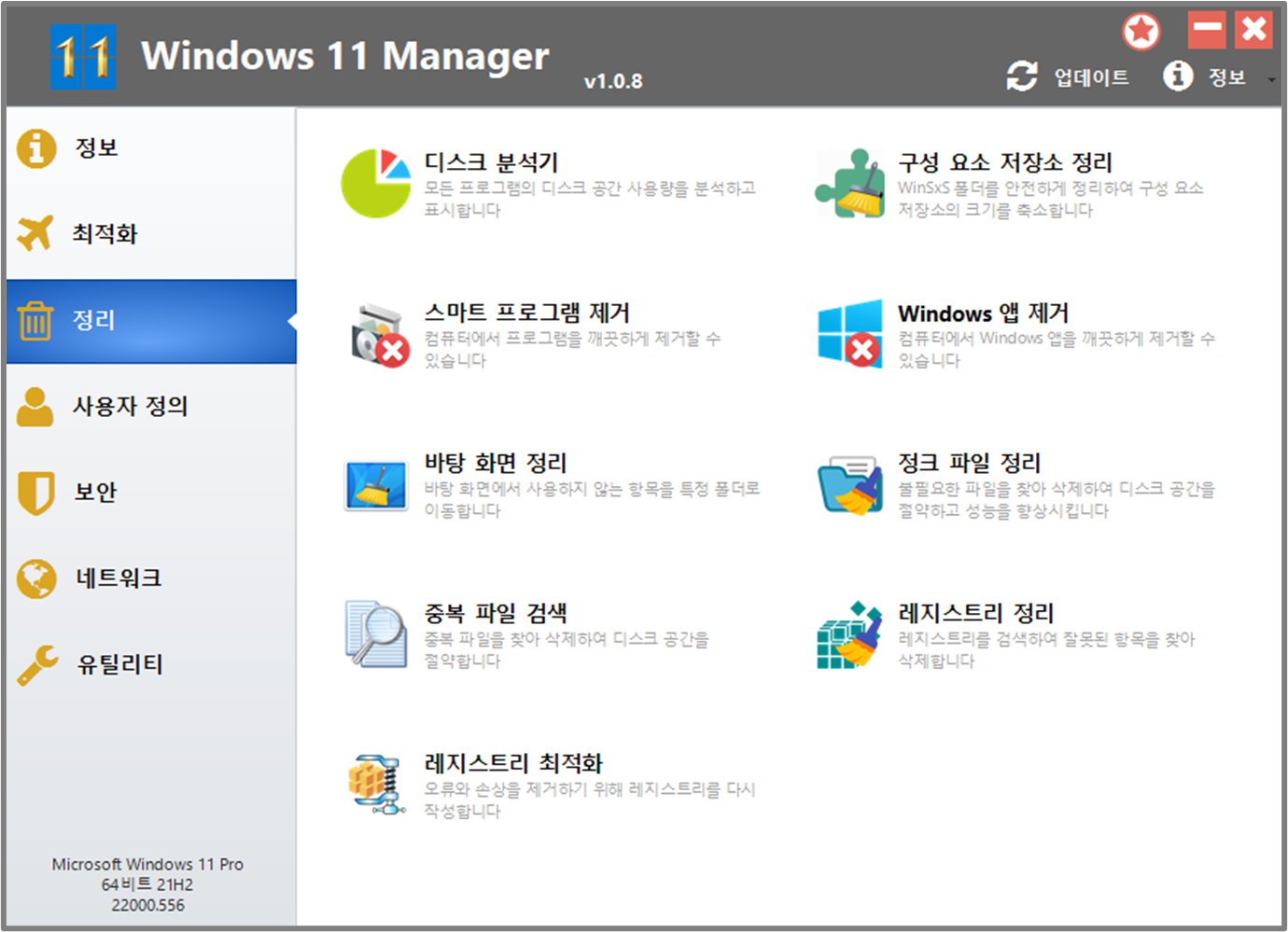1288x932 pixels.
Task: Open the 레지스트리 최적화 compress icon
Action: click(376, 785)
